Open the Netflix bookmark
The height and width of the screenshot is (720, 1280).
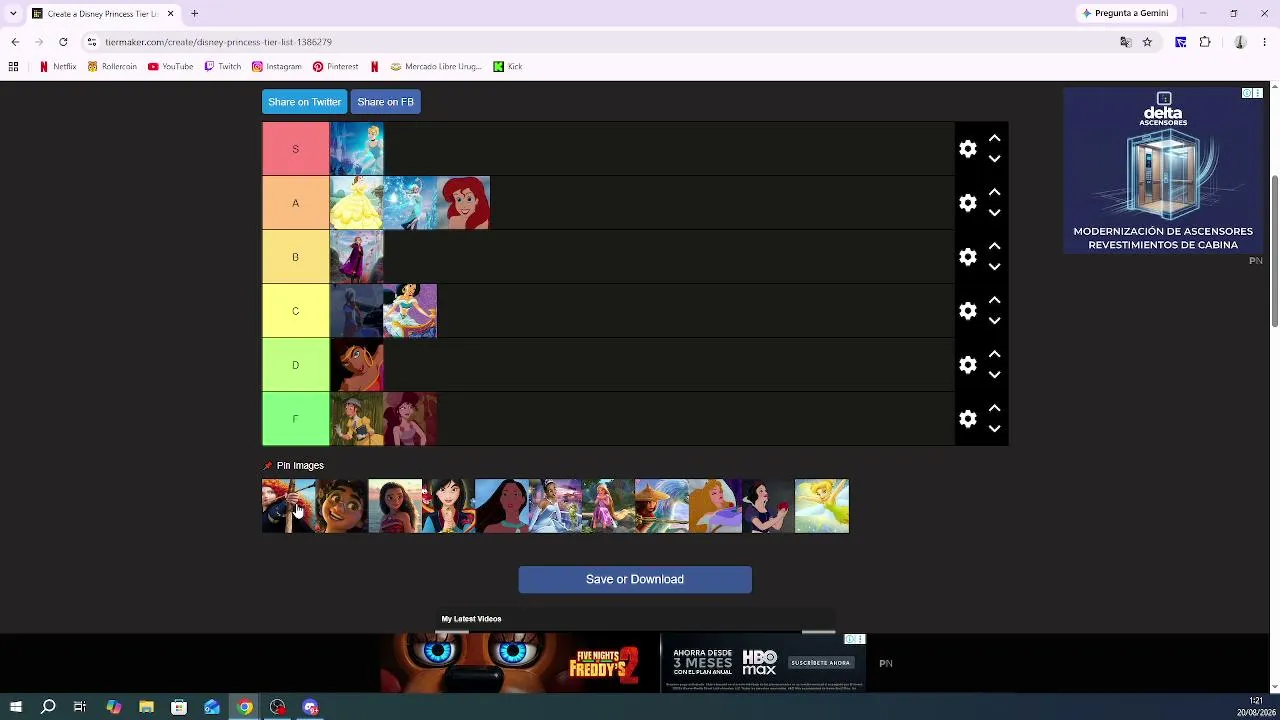coord(57,67)
